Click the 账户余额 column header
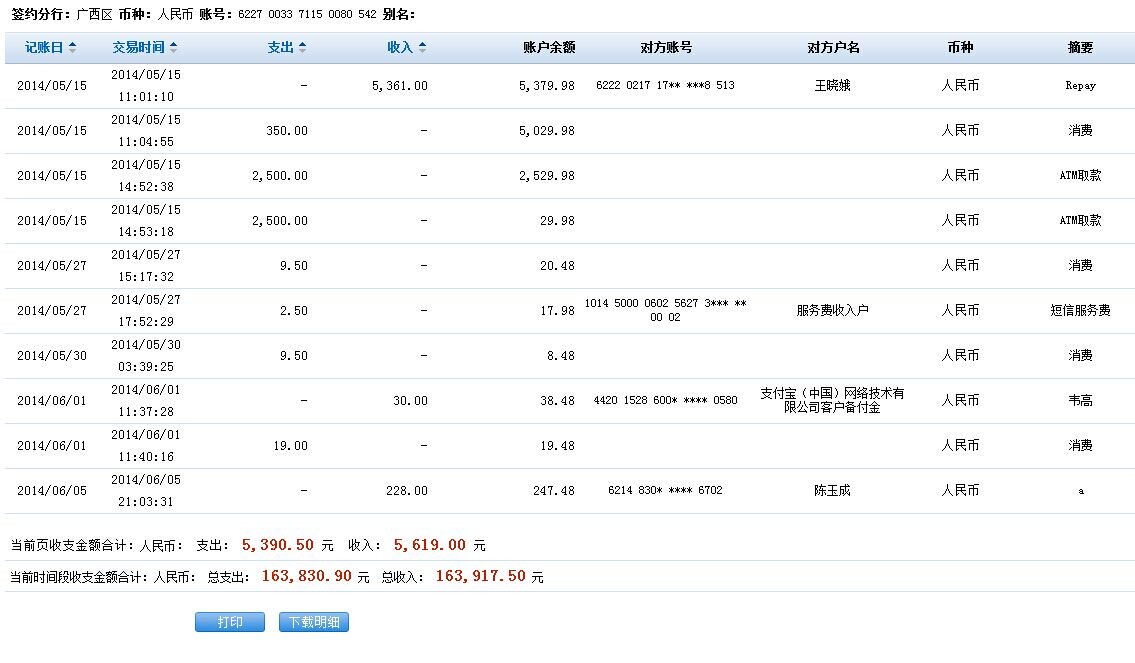 [x=549, y=48]
